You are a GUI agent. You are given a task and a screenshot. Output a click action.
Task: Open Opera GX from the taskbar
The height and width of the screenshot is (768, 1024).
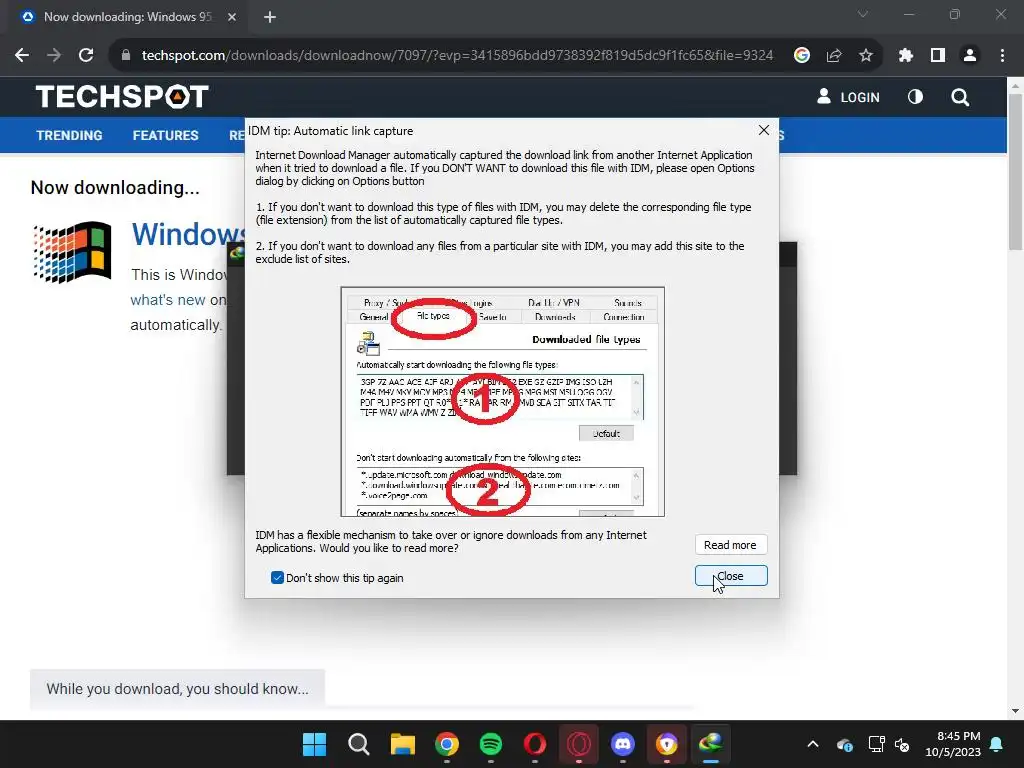click(x=579, y=744)
